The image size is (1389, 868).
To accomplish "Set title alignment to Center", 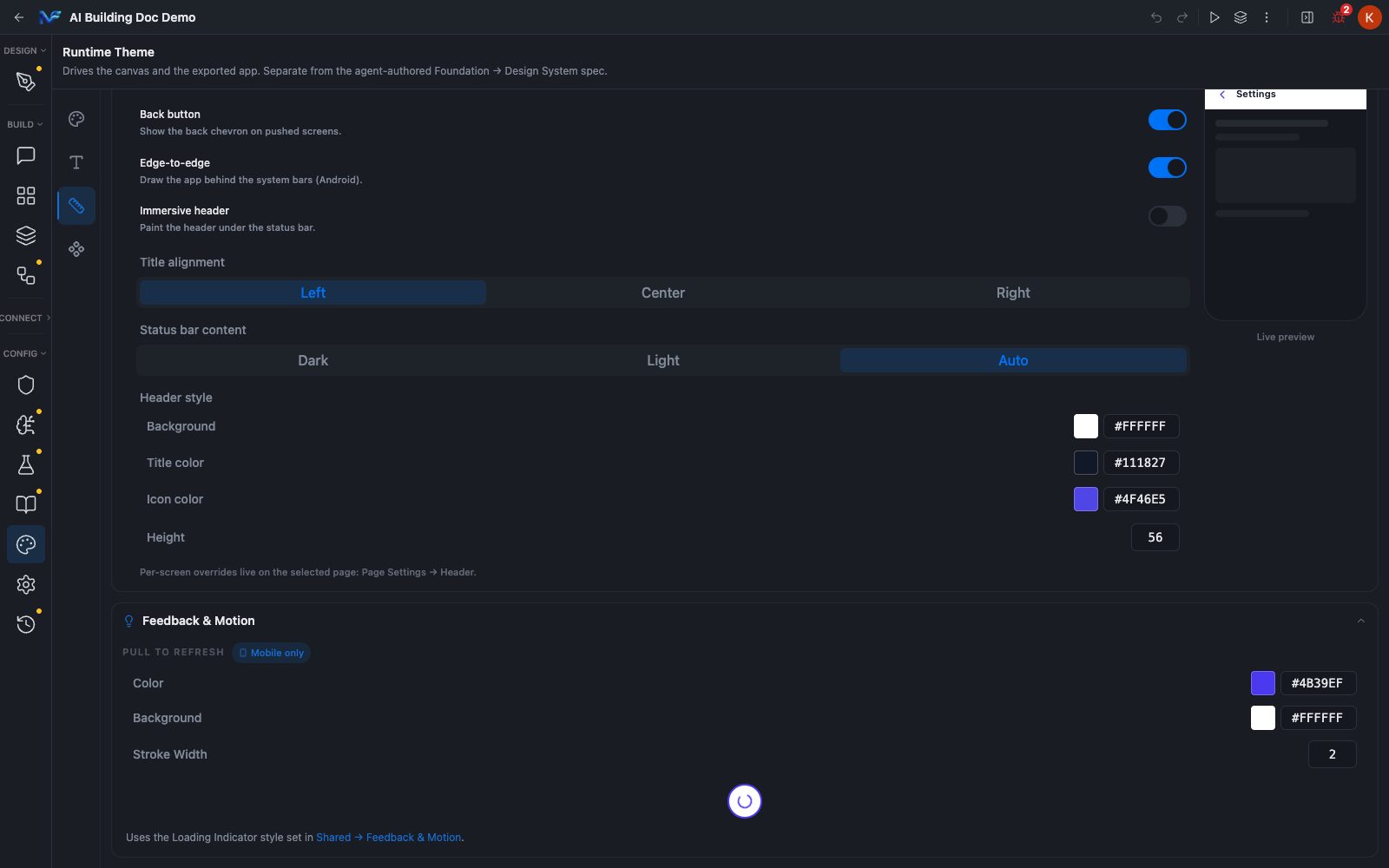I will click(663, 293).
